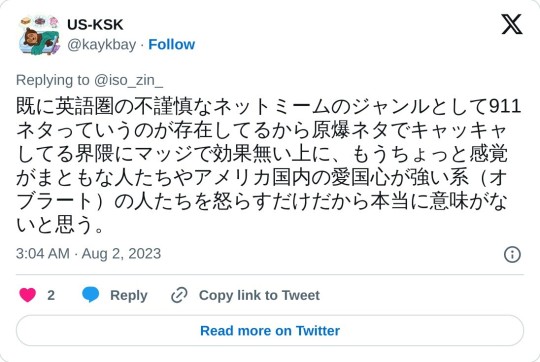Click the Replying to label
Viewport: 540px width, 362px height.
[x=53, y=80]
